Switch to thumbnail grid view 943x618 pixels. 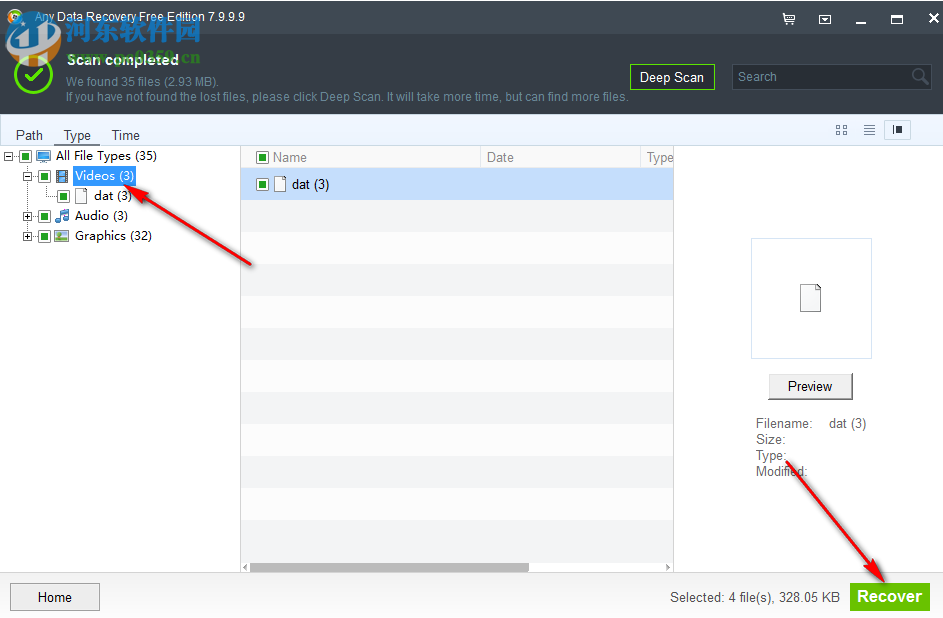click(x=841, y=130)
